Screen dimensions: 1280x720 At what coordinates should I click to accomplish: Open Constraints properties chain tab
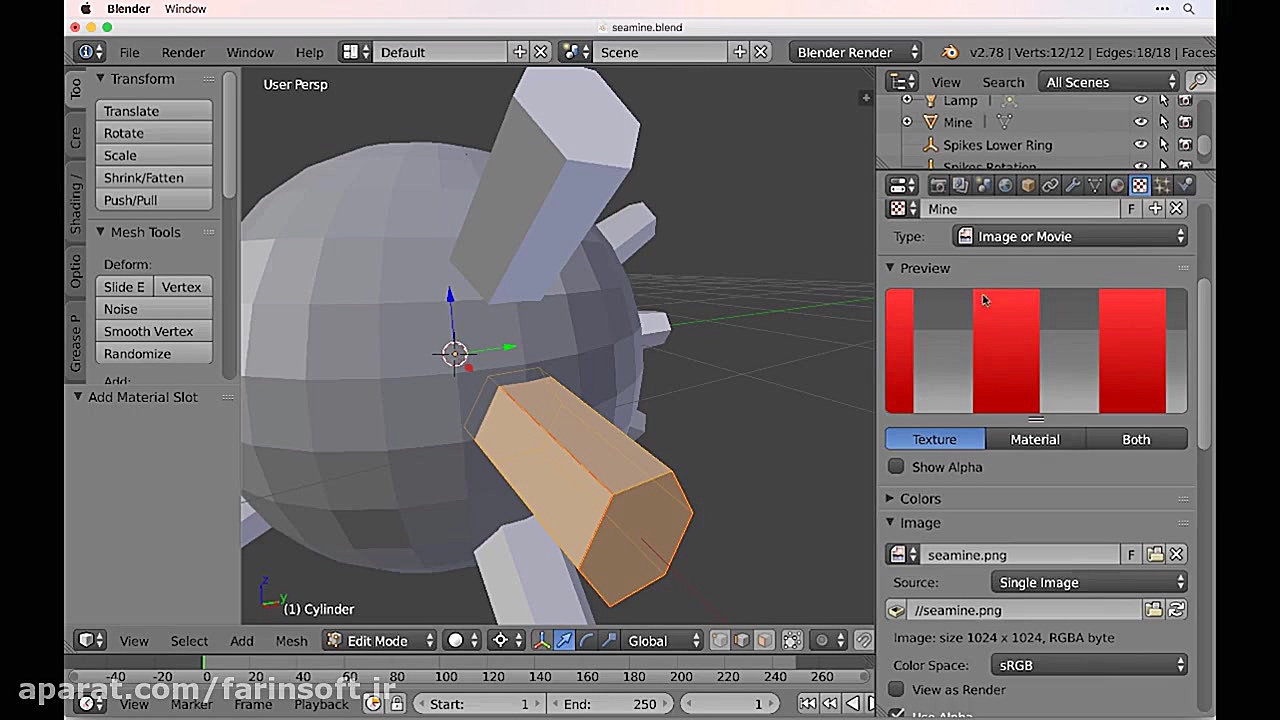point(1050,185)
